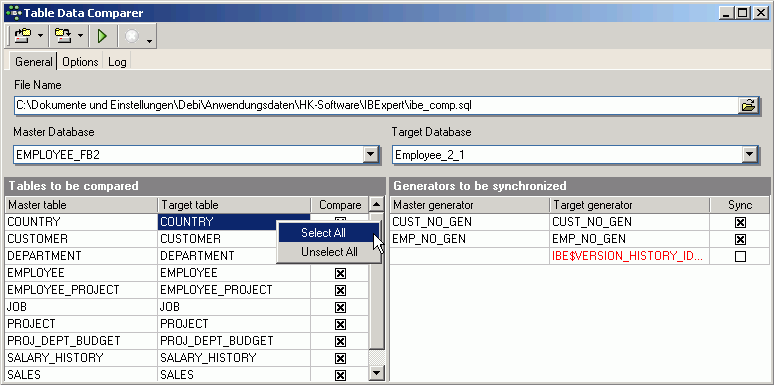Select SALES in Master table column

(x=81, y=375)
